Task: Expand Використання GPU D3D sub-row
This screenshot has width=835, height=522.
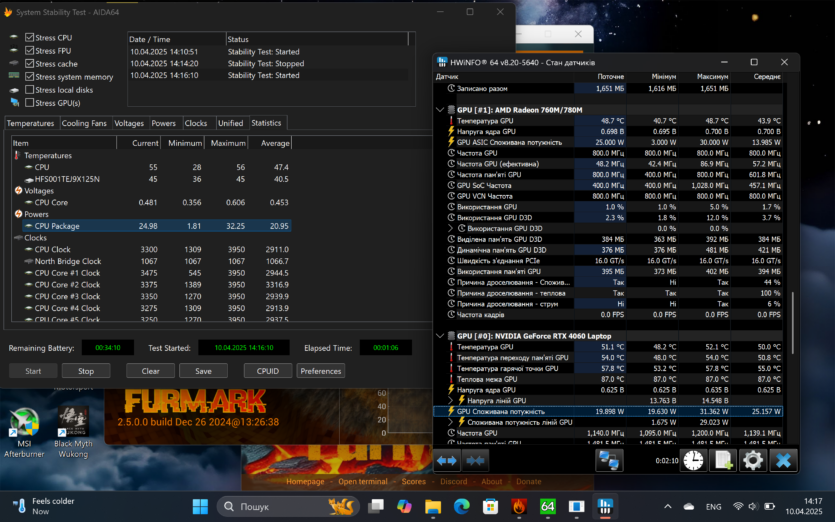Action: coord(451,228)
